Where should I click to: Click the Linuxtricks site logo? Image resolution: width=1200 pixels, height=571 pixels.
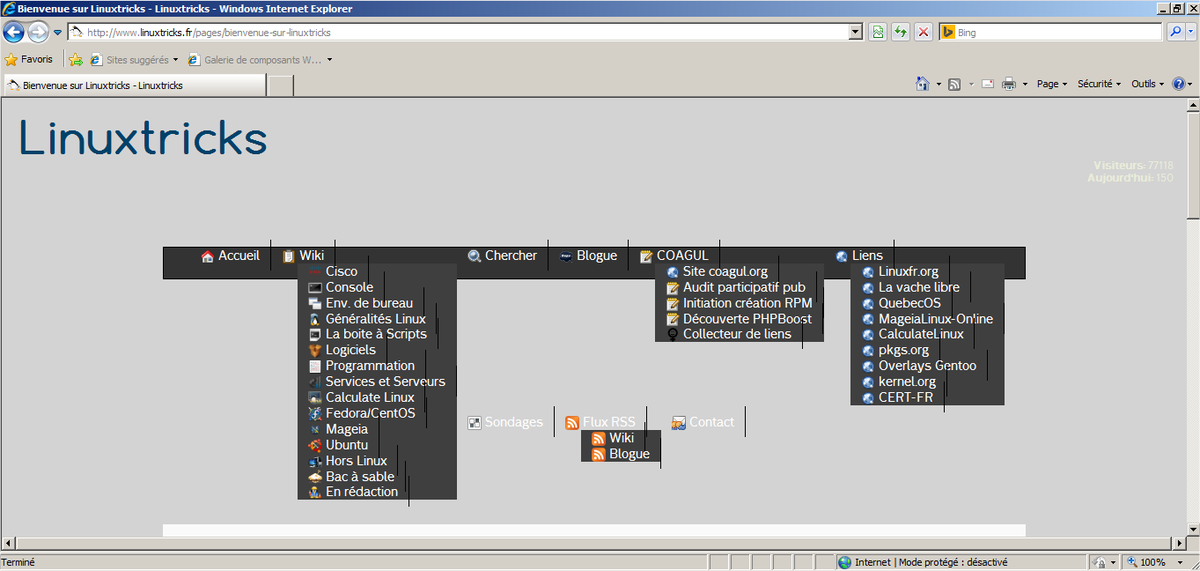(144, 138)
